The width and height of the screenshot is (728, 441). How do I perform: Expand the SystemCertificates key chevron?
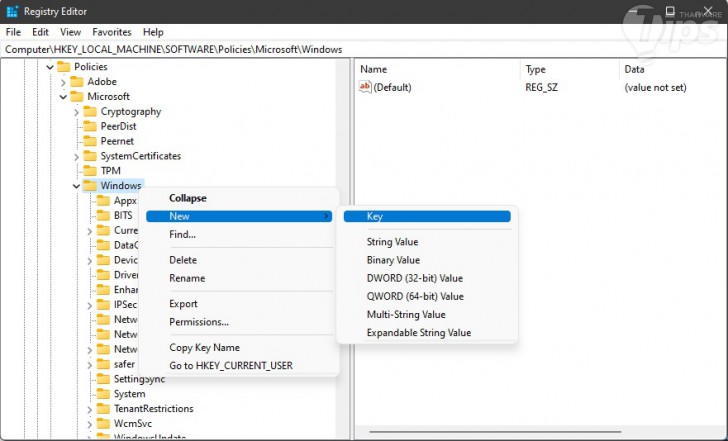point(77,157)
